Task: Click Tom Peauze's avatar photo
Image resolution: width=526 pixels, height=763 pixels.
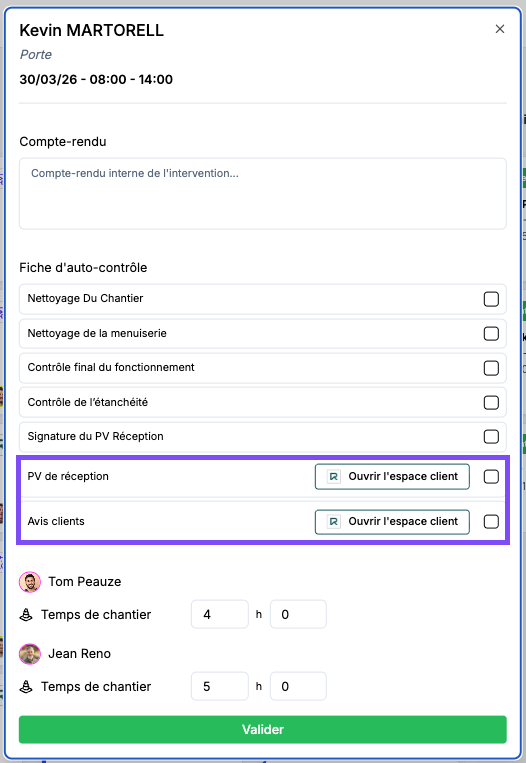Action: (30, 582)
